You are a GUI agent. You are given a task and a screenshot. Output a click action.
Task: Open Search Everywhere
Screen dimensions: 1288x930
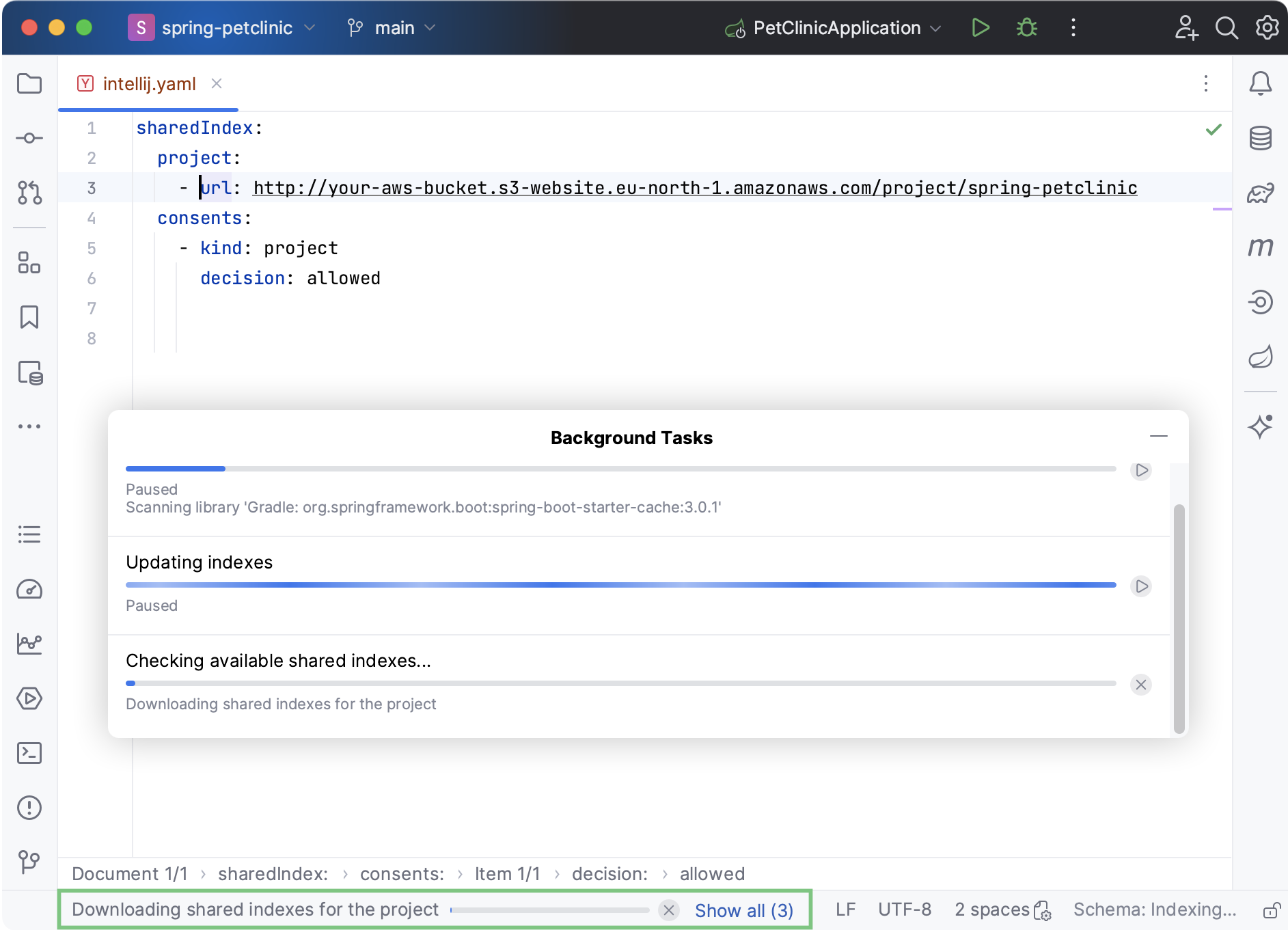pos(1227,27)
